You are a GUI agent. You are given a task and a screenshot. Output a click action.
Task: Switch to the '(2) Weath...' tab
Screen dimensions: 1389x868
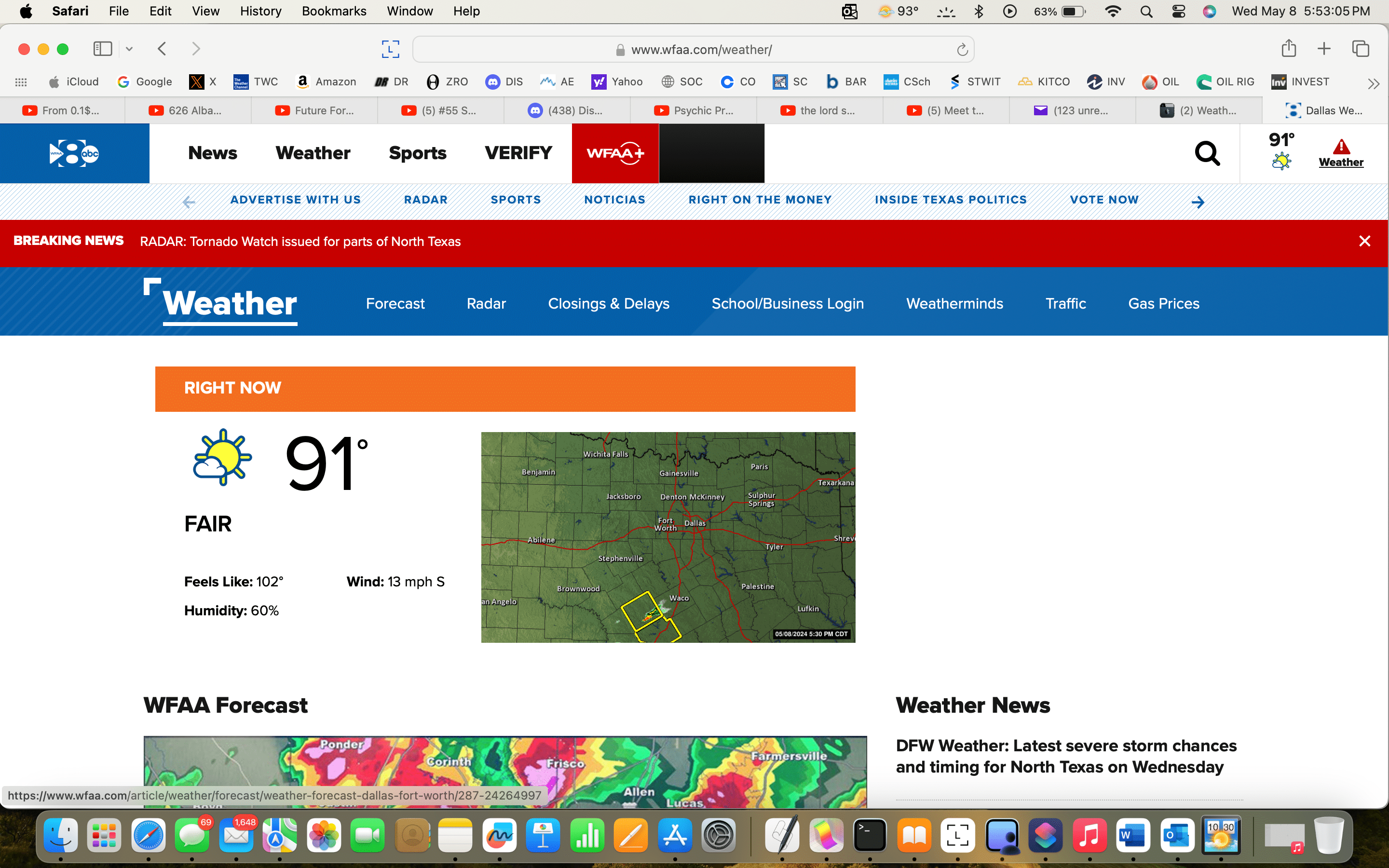coord(1198,110)
